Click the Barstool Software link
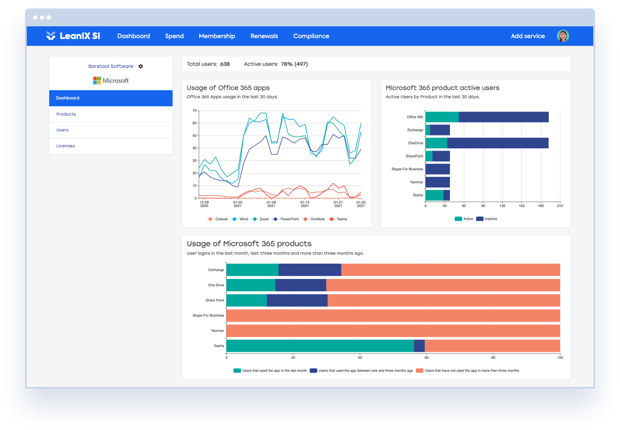This screenshot has width=620, height=430. tap(111, 66)
